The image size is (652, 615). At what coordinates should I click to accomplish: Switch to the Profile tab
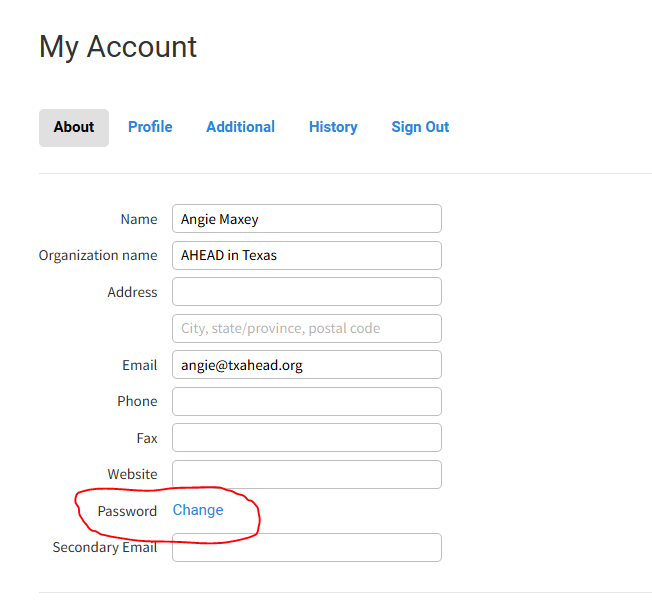[150, 127]
